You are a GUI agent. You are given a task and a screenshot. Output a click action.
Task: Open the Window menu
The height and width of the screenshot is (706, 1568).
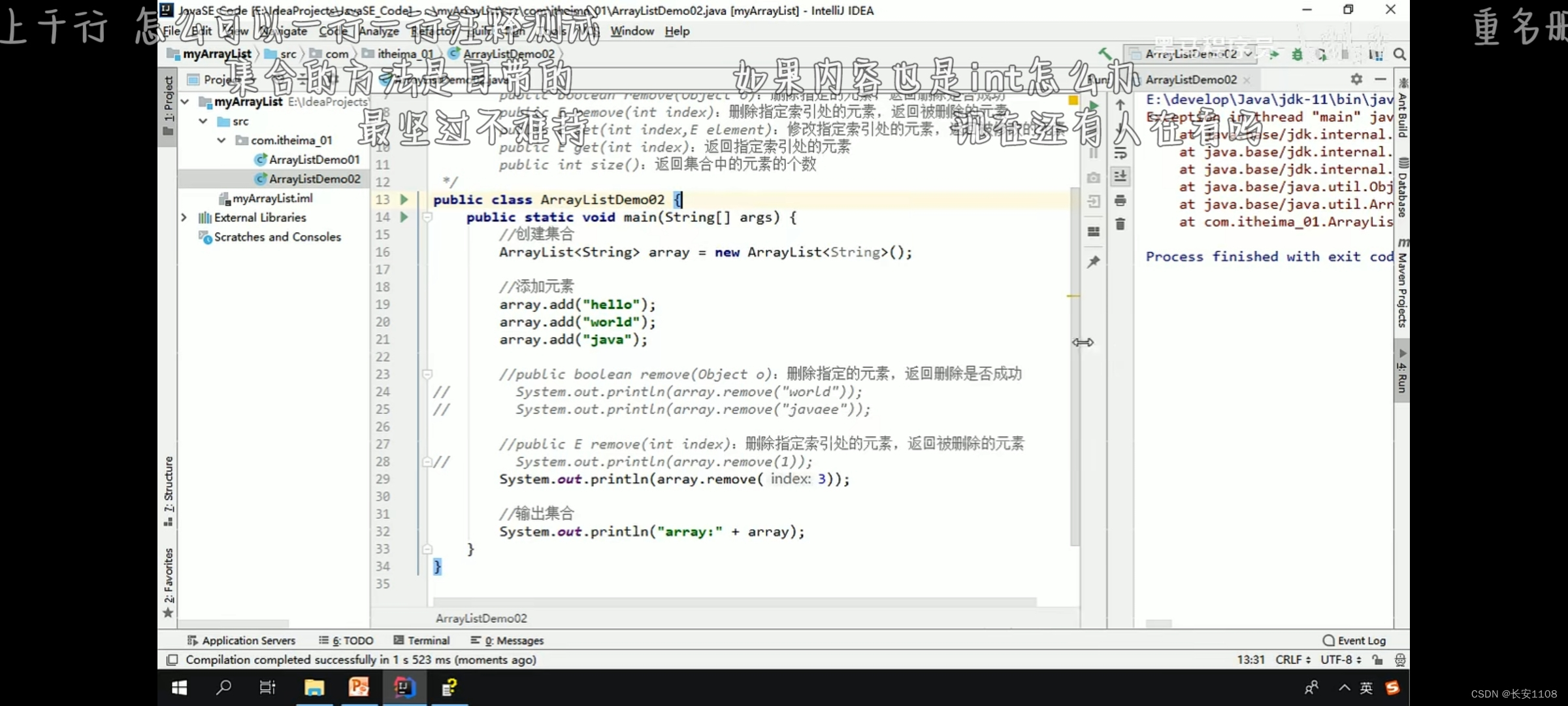click(x=632, y=31)
